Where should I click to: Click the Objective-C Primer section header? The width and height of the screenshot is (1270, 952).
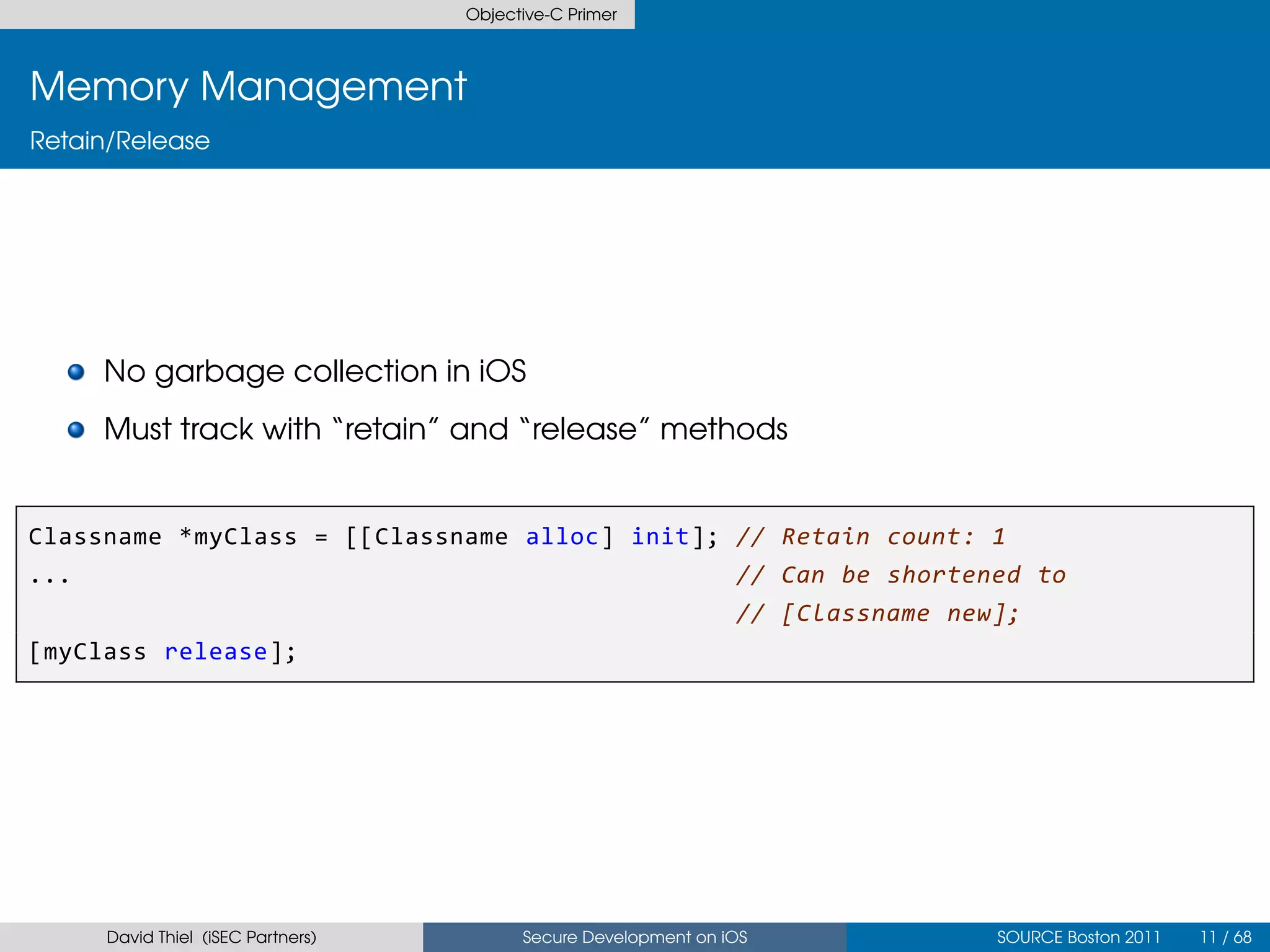coord(541,14)
